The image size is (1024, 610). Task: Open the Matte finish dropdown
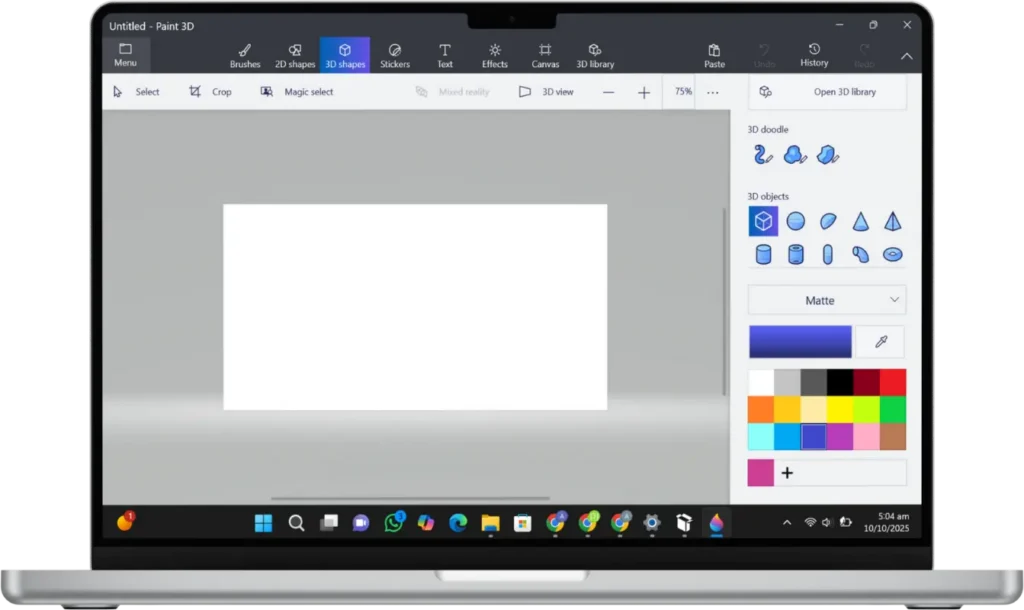tap(827, 300)
